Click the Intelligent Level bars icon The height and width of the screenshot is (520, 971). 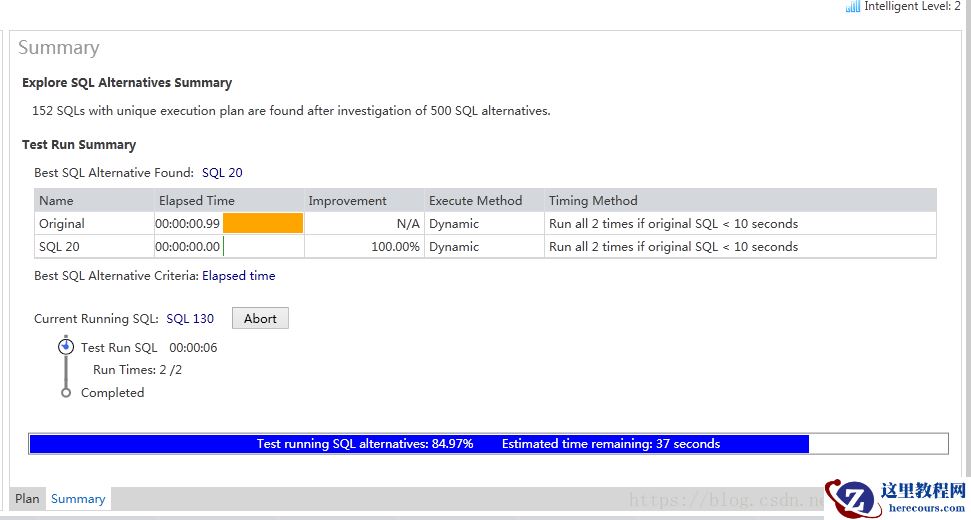(x=852, y=6)
